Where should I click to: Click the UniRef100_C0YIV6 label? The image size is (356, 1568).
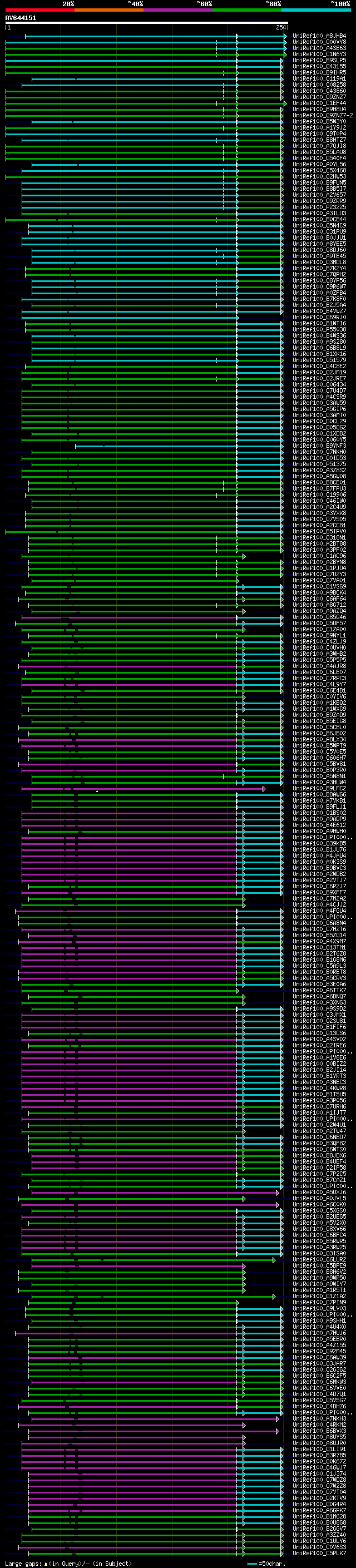pos(319,697)
